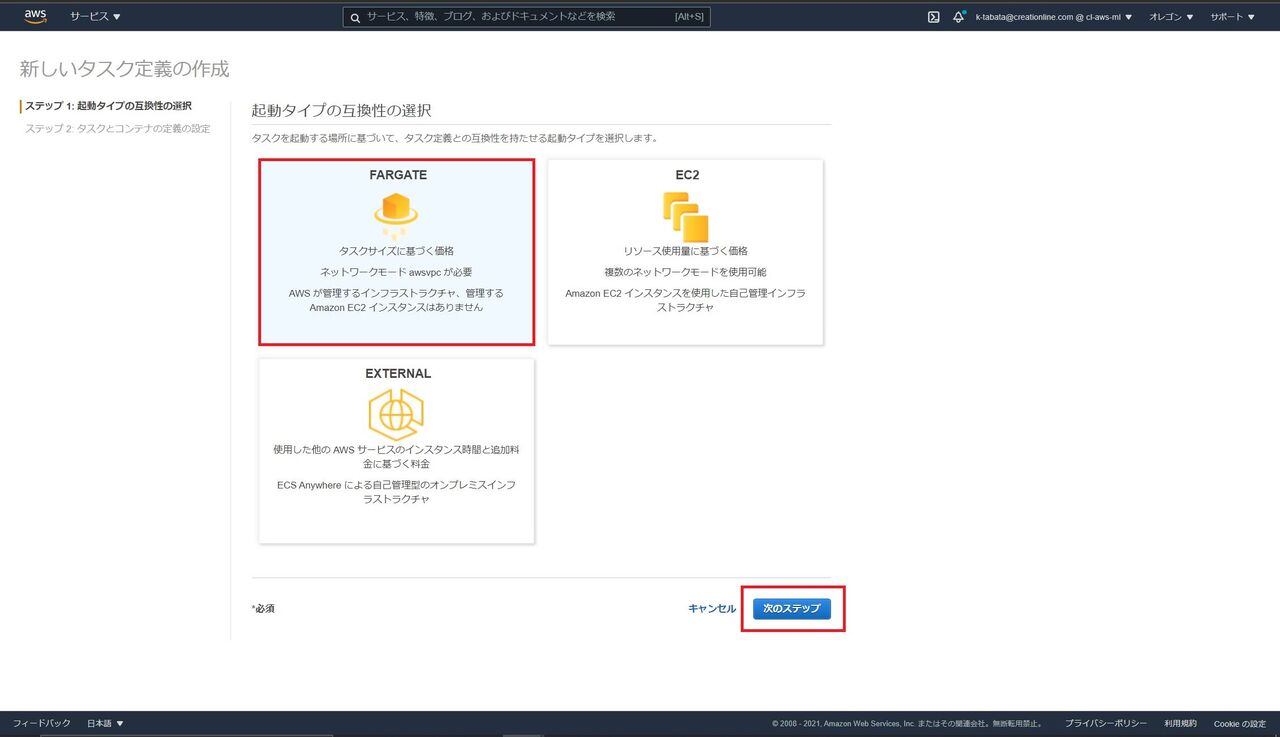Image resolution: width=1280 pixels, height=737 pixels.
Task: Click the search magnifier icon
Action: click(x=354, y=17)
